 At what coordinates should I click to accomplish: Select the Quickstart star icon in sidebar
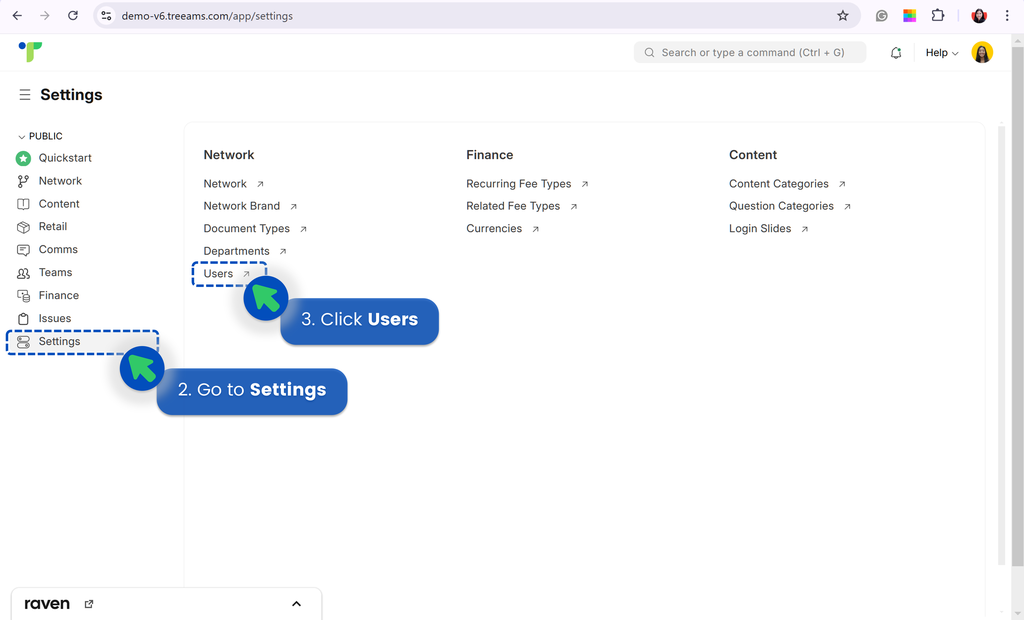tap(22, 158)
